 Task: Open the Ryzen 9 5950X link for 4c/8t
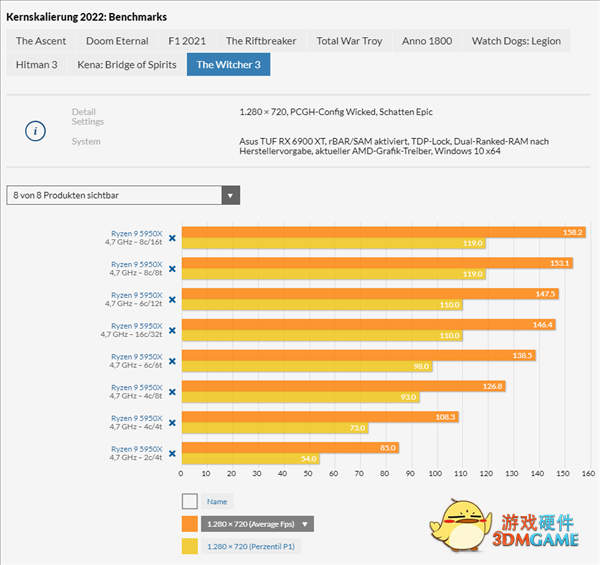[x=137, y=388]
